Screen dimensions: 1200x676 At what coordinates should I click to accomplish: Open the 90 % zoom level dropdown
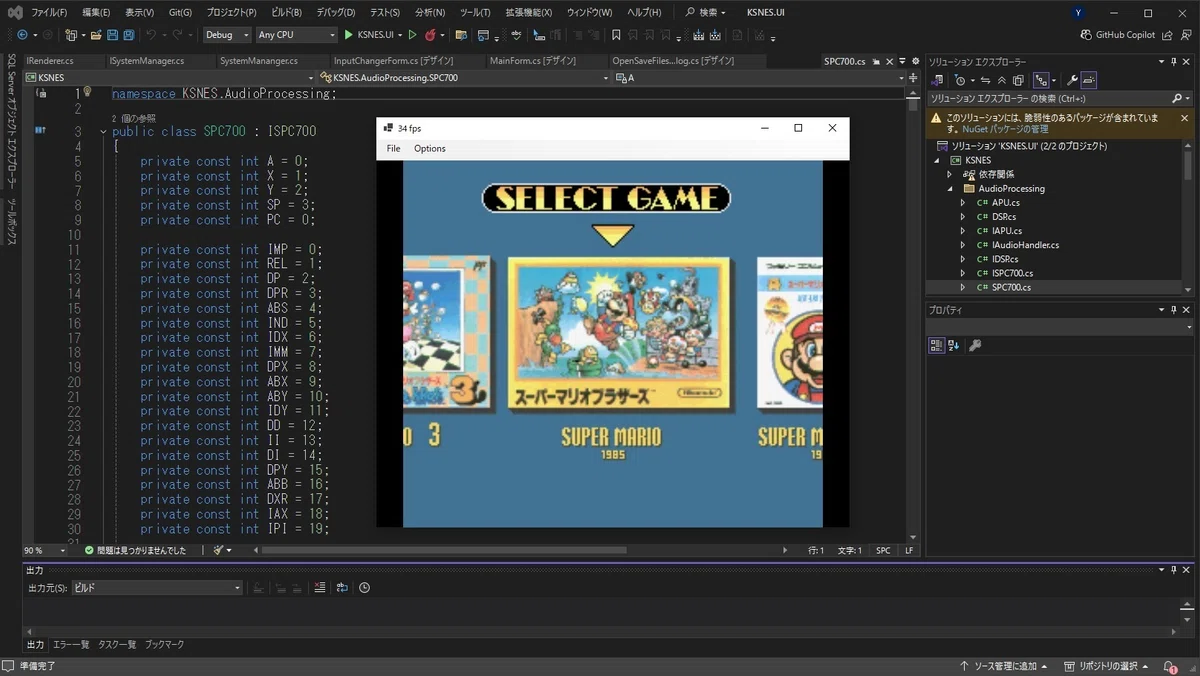pyautogui.click(x=45, y=550)
